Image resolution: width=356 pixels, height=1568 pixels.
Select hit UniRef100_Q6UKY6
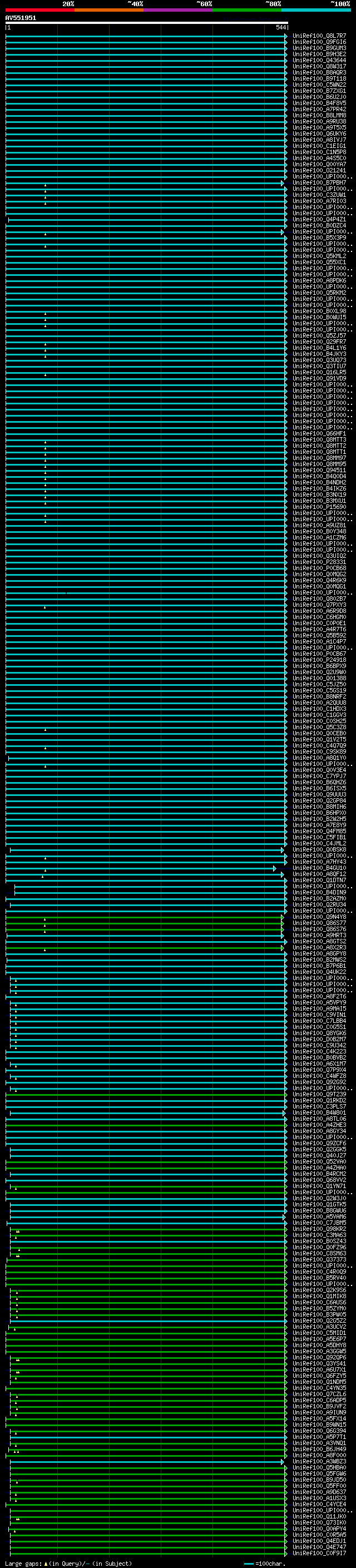click(x=319, y=134)
